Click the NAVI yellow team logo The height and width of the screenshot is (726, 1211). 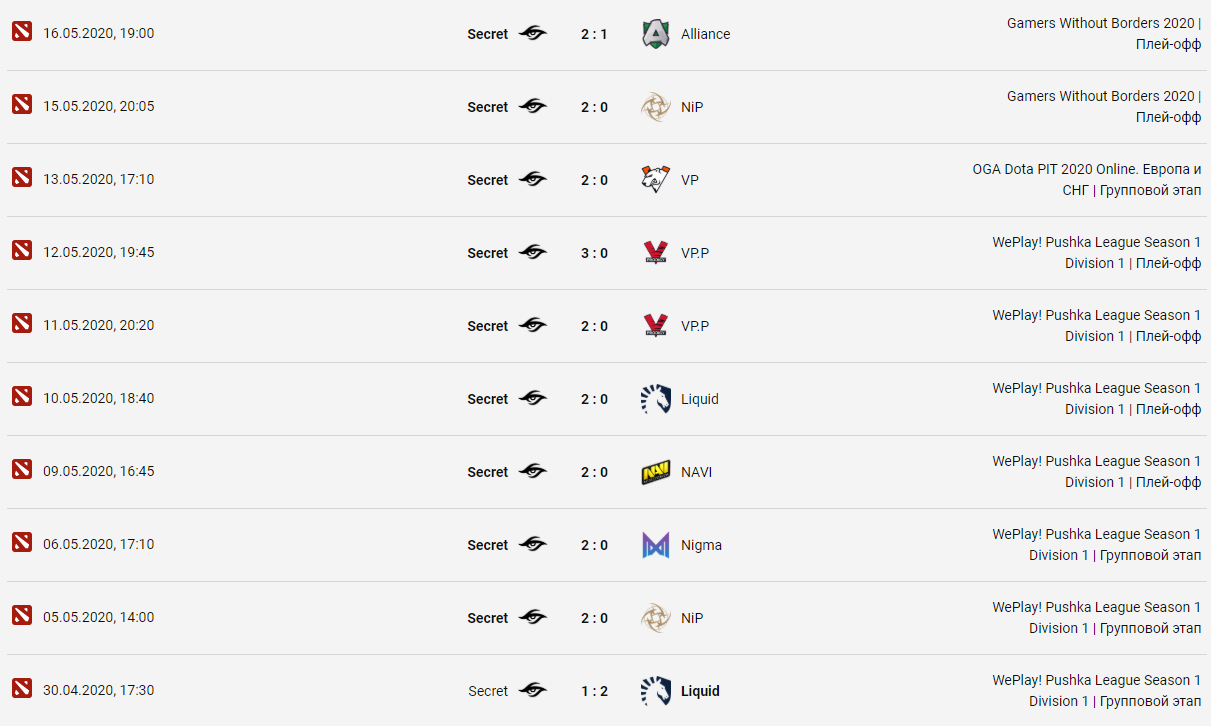pyautogui.click(x=656, y=472)
